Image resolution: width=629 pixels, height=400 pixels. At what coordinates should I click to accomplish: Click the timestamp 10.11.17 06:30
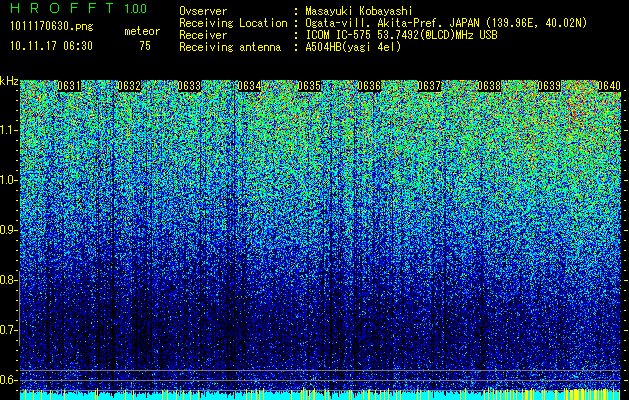click(x=51, y=46)
